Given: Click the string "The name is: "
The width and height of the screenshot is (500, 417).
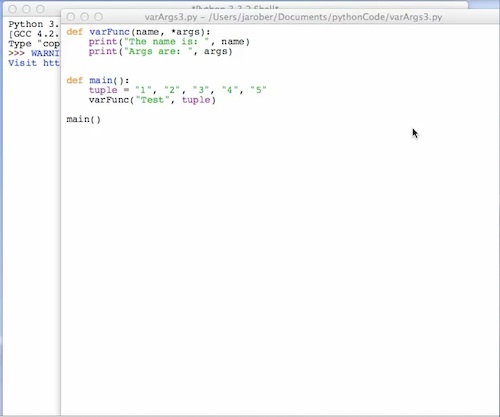Looking at the screenshot, I should coord(167,42).
